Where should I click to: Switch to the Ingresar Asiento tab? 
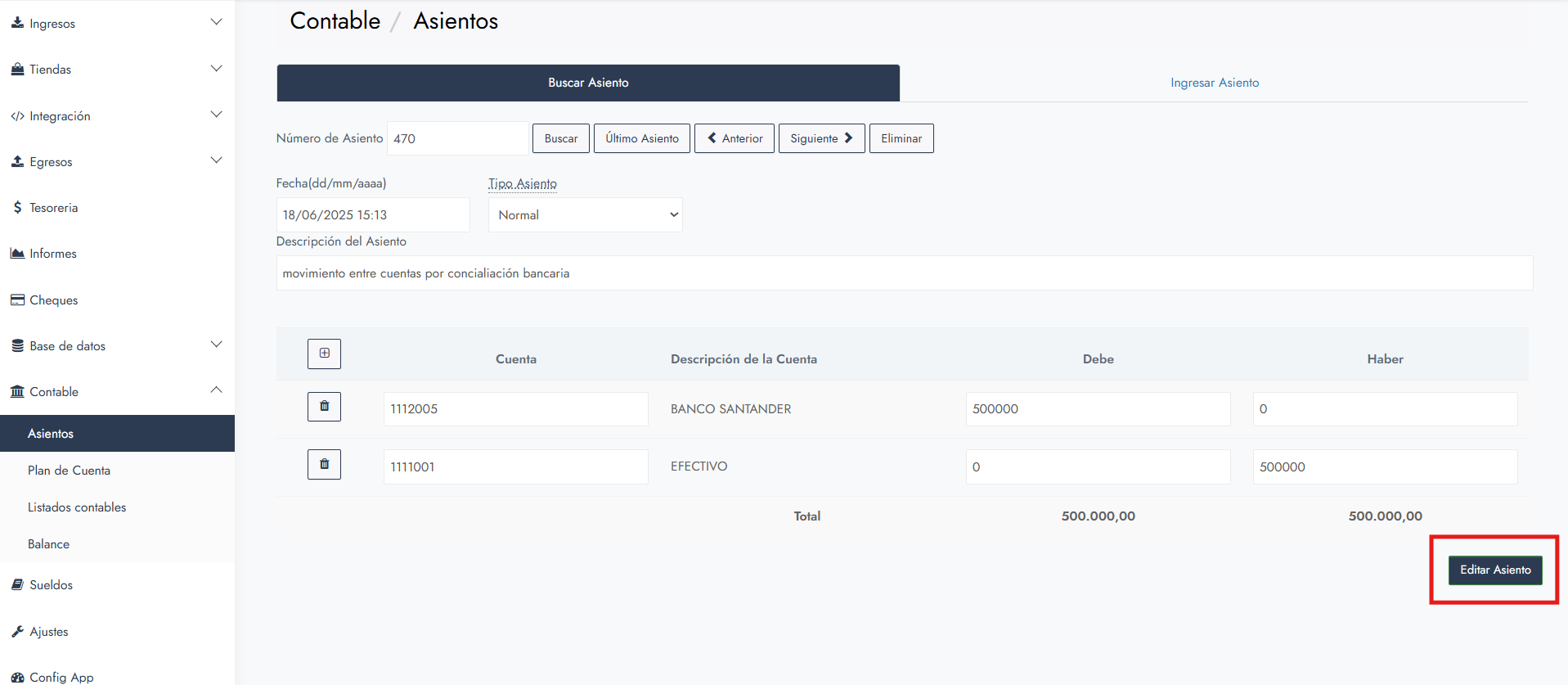click(1214, 83)
